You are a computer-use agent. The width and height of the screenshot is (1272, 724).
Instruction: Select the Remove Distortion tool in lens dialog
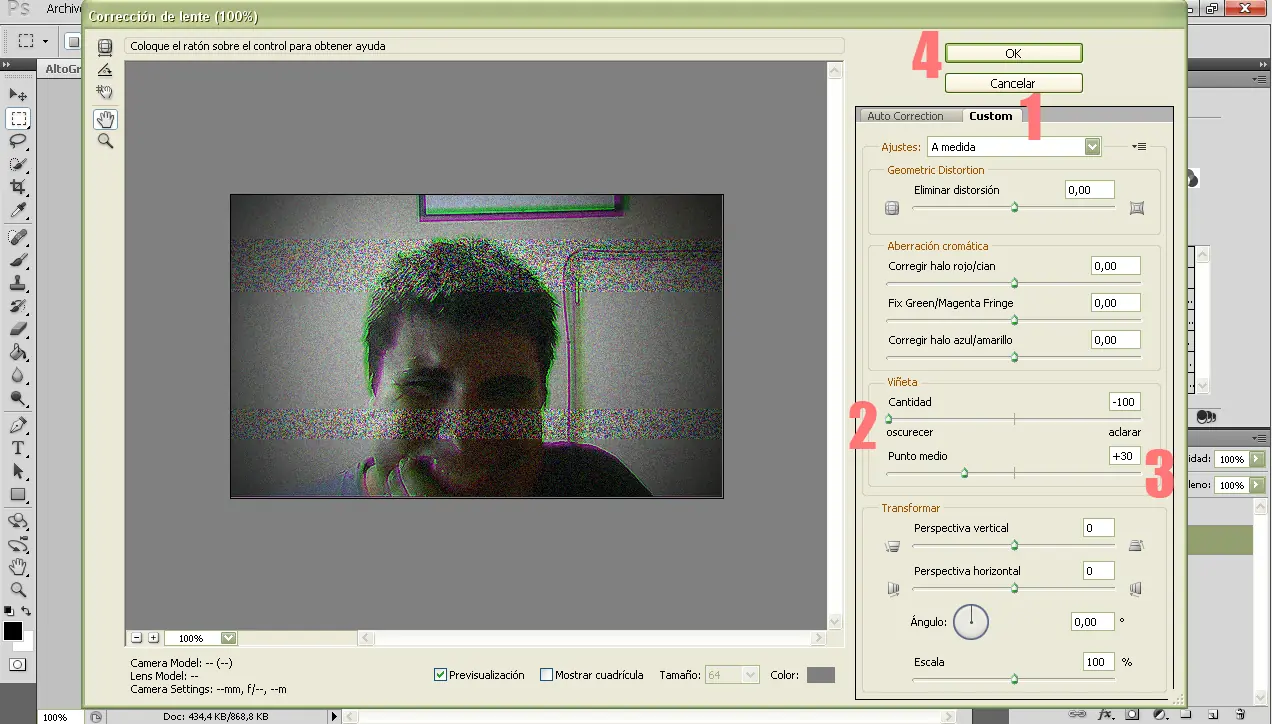[105, 47]
